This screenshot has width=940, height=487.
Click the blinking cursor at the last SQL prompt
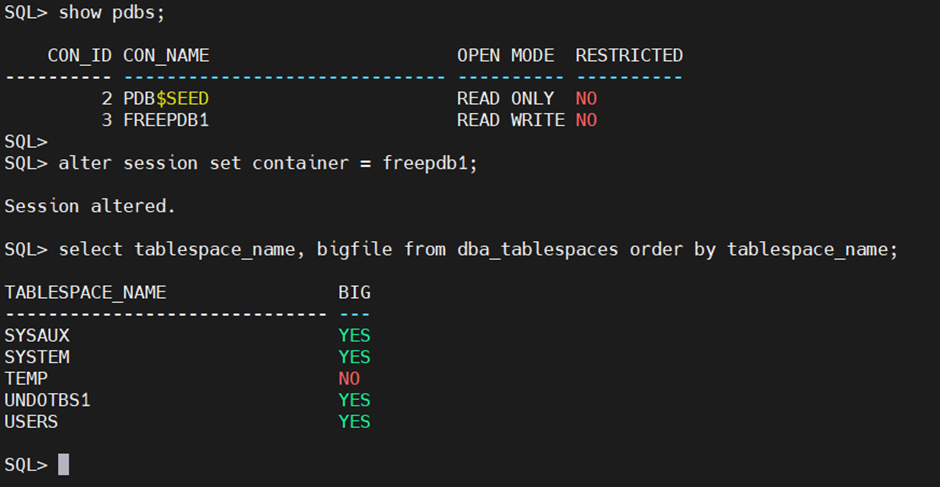pos(64,465)
